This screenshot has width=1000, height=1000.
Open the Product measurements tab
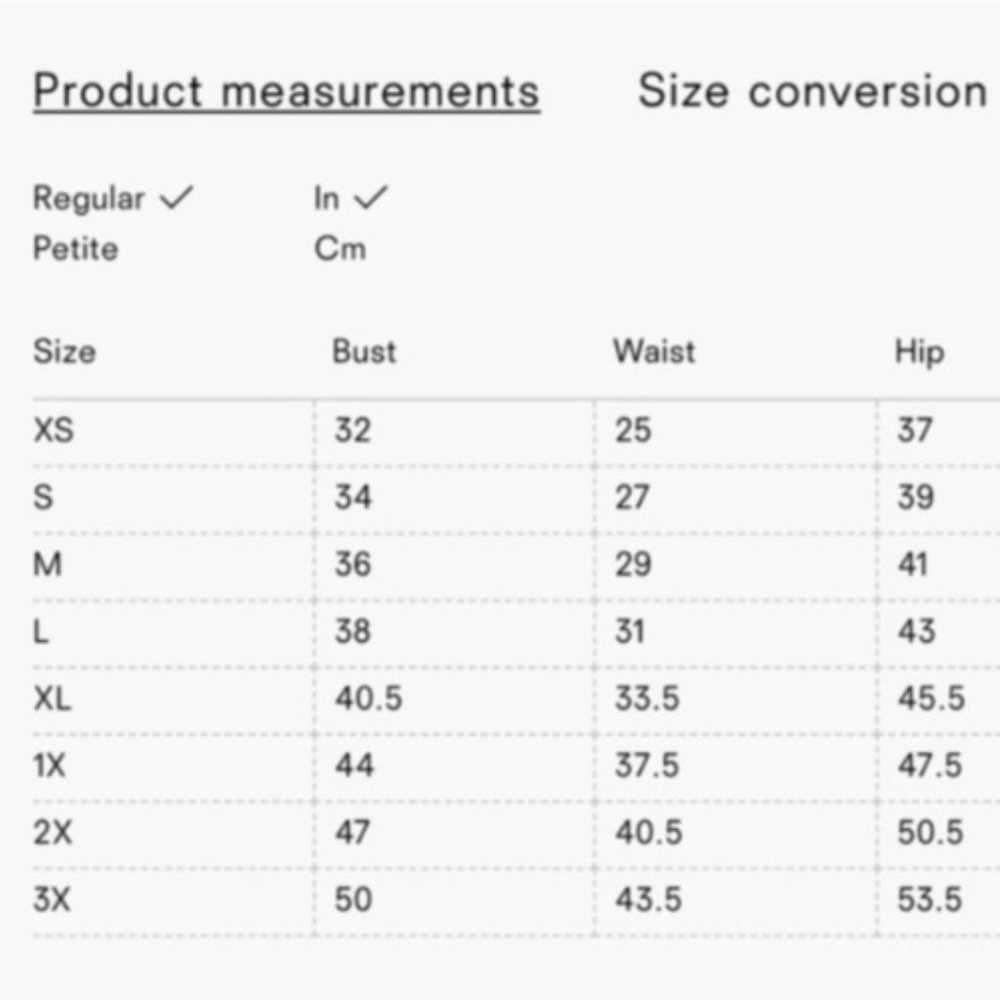click(286, 92)
